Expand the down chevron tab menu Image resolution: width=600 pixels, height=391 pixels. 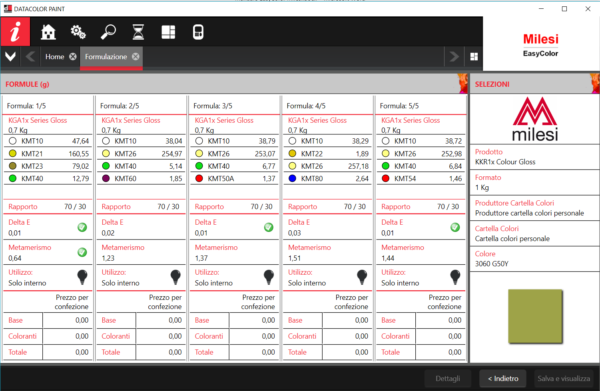click(10, 57)
